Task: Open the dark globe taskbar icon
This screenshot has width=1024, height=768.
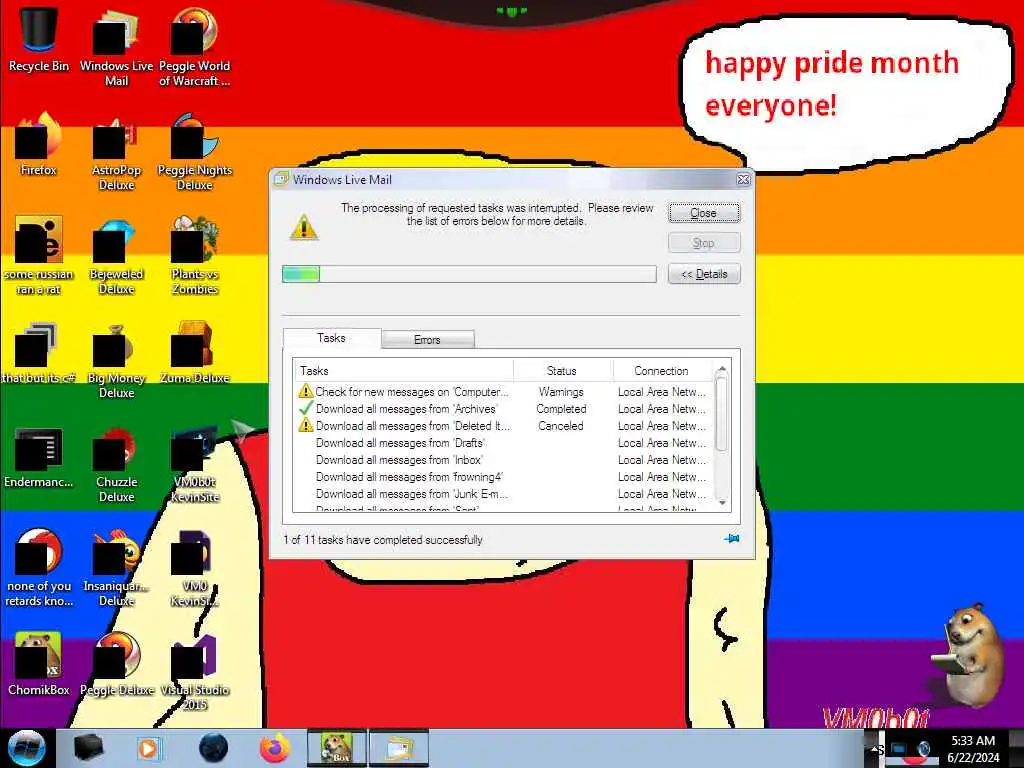Action: point(213,748)
